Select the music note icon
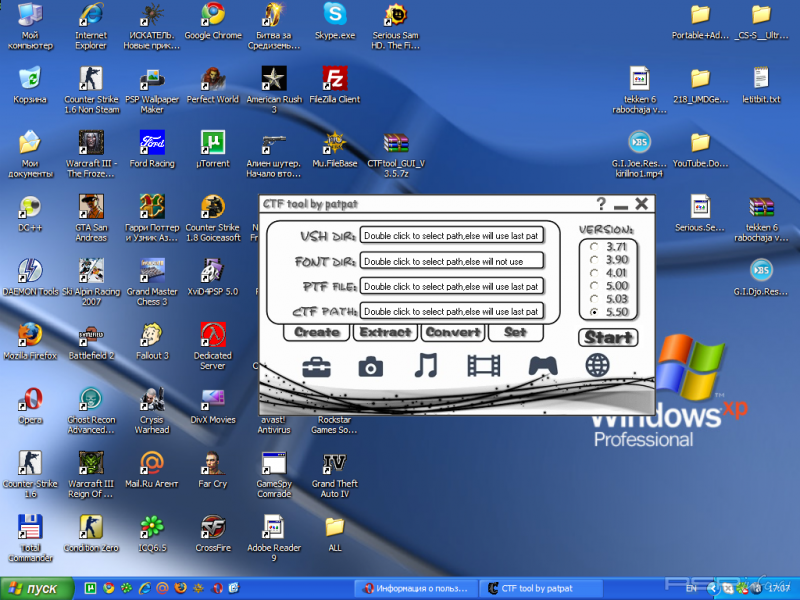The height and width of the screenshot is (600, 800). [426, 366]
